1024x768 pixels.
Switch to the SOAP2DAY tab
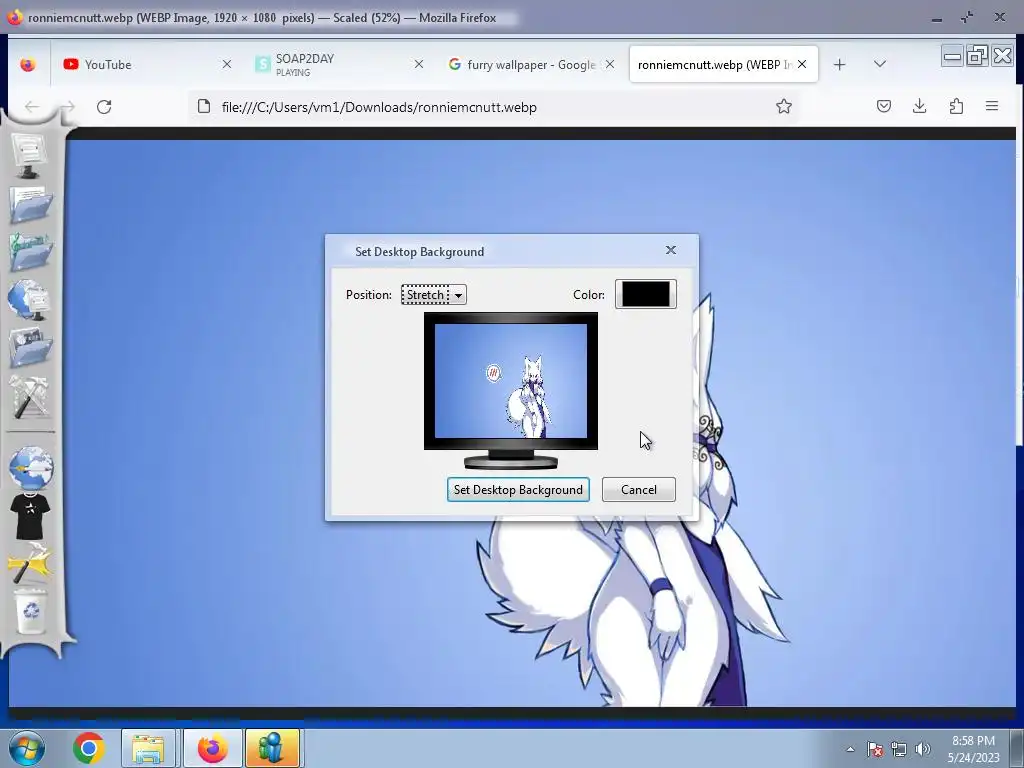click(340, 64)
